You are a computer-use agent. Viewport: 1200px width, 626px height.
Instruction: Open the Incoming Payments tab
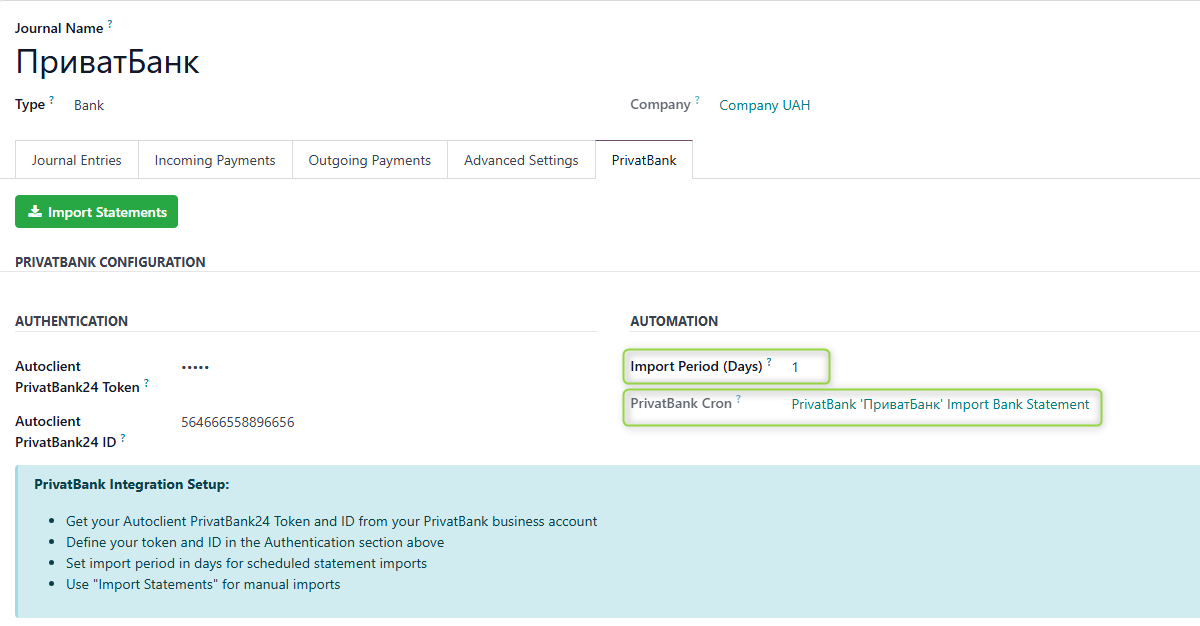(x=214, y=159)
